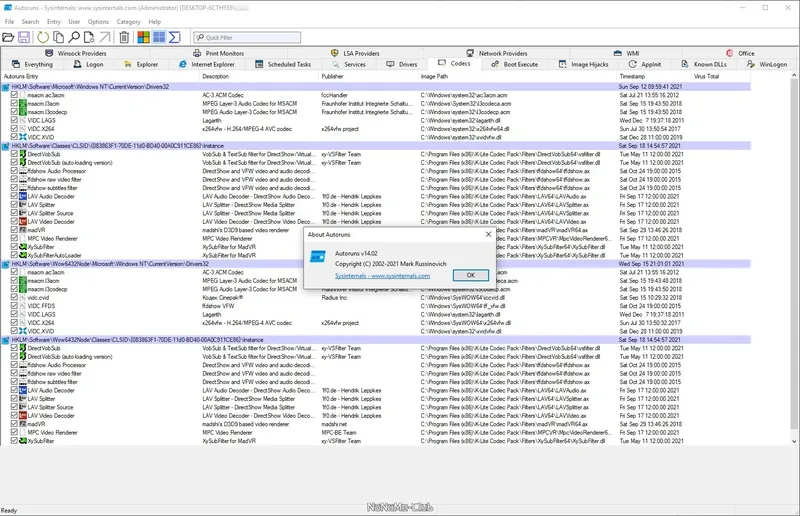This screenshot has width=800, height=516.
Task: Click the first LAV Audio Decoder icon
Action: (23, 196)
